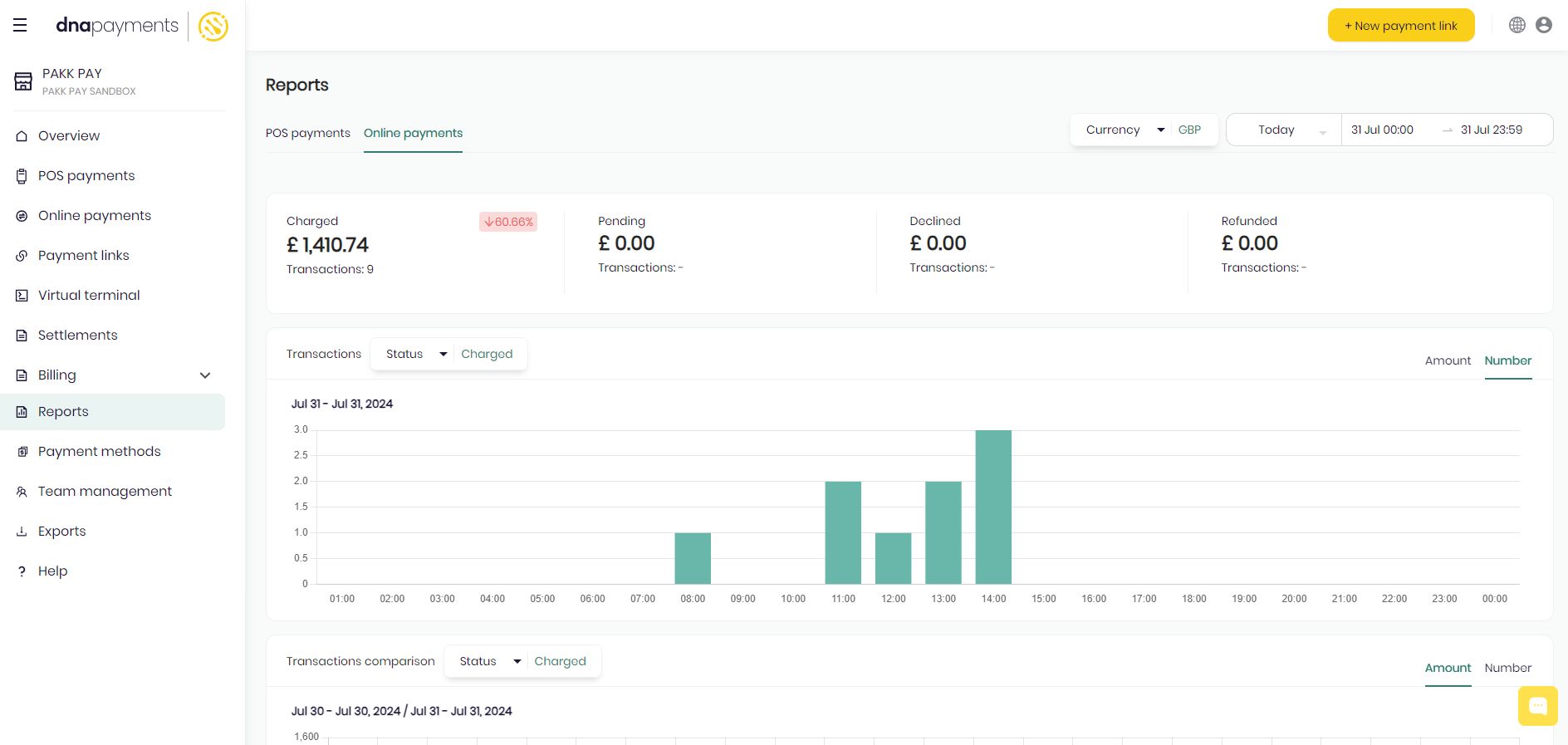Open the Currency GBP dropdown
The image size is (1568, 745).
(1143, 130)
